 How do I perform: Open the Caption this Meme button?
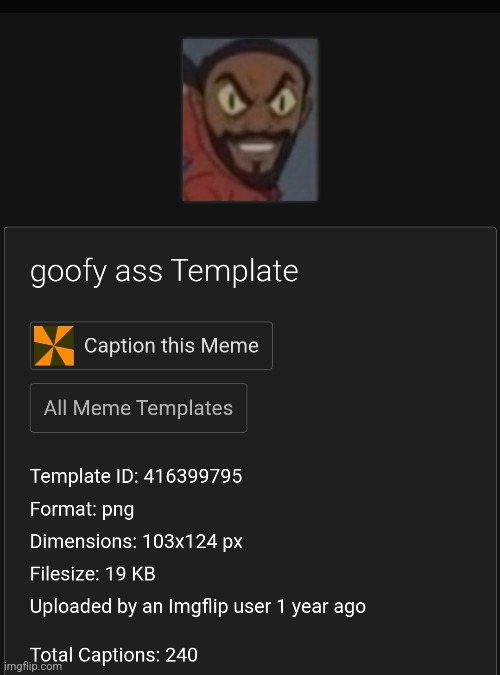pos(151,346)
